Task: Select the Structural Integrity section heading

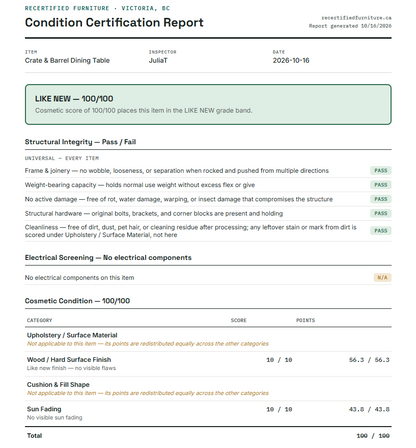Action: pyautogui.click(x=80, y=142)
